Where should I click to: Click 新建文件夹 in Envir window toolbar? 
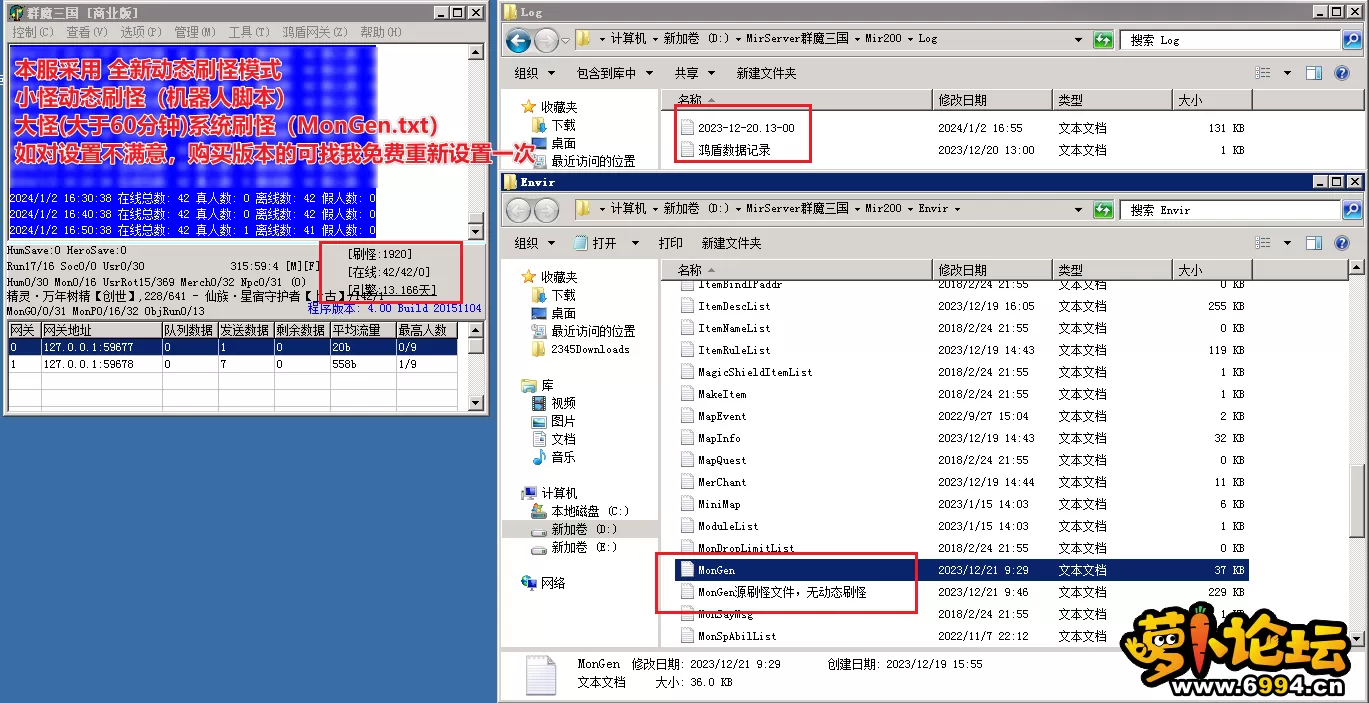click(731, 243)
